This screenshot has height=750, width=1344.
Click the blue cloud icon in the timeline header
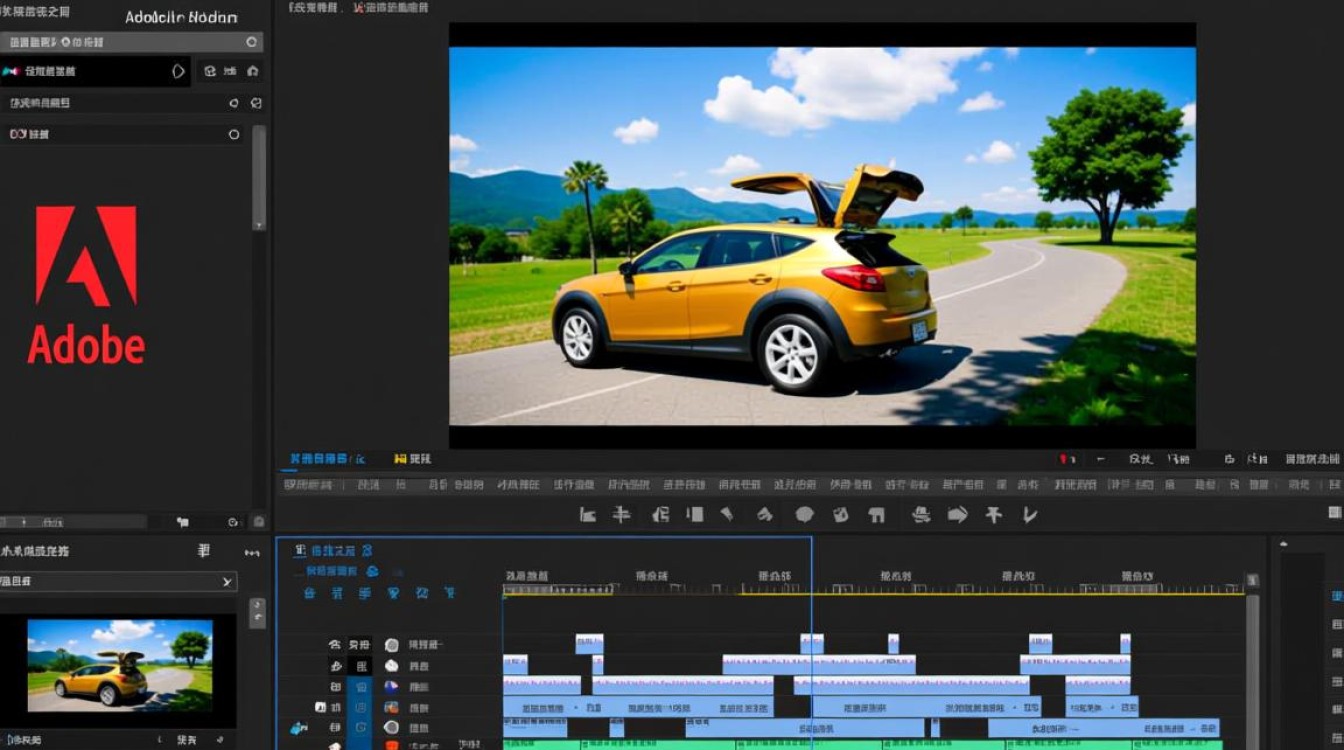[x=372, y=571]
